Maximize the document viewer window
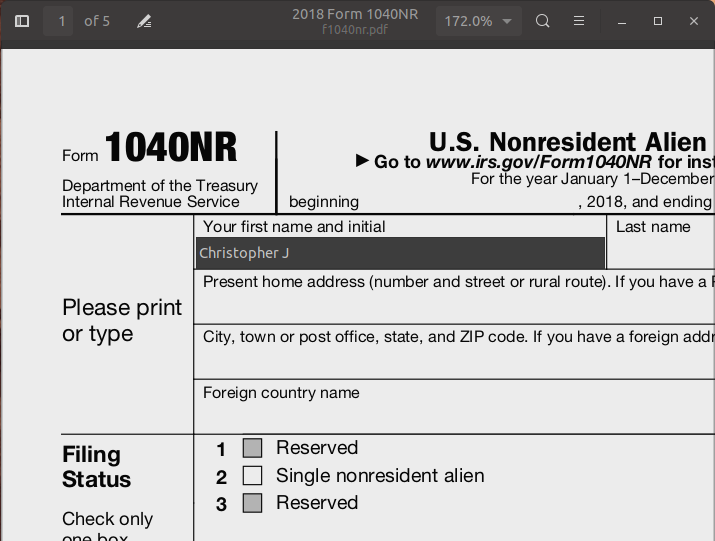Image resolution: width=715 pixels, height=541 pixels. pos(658,21)
